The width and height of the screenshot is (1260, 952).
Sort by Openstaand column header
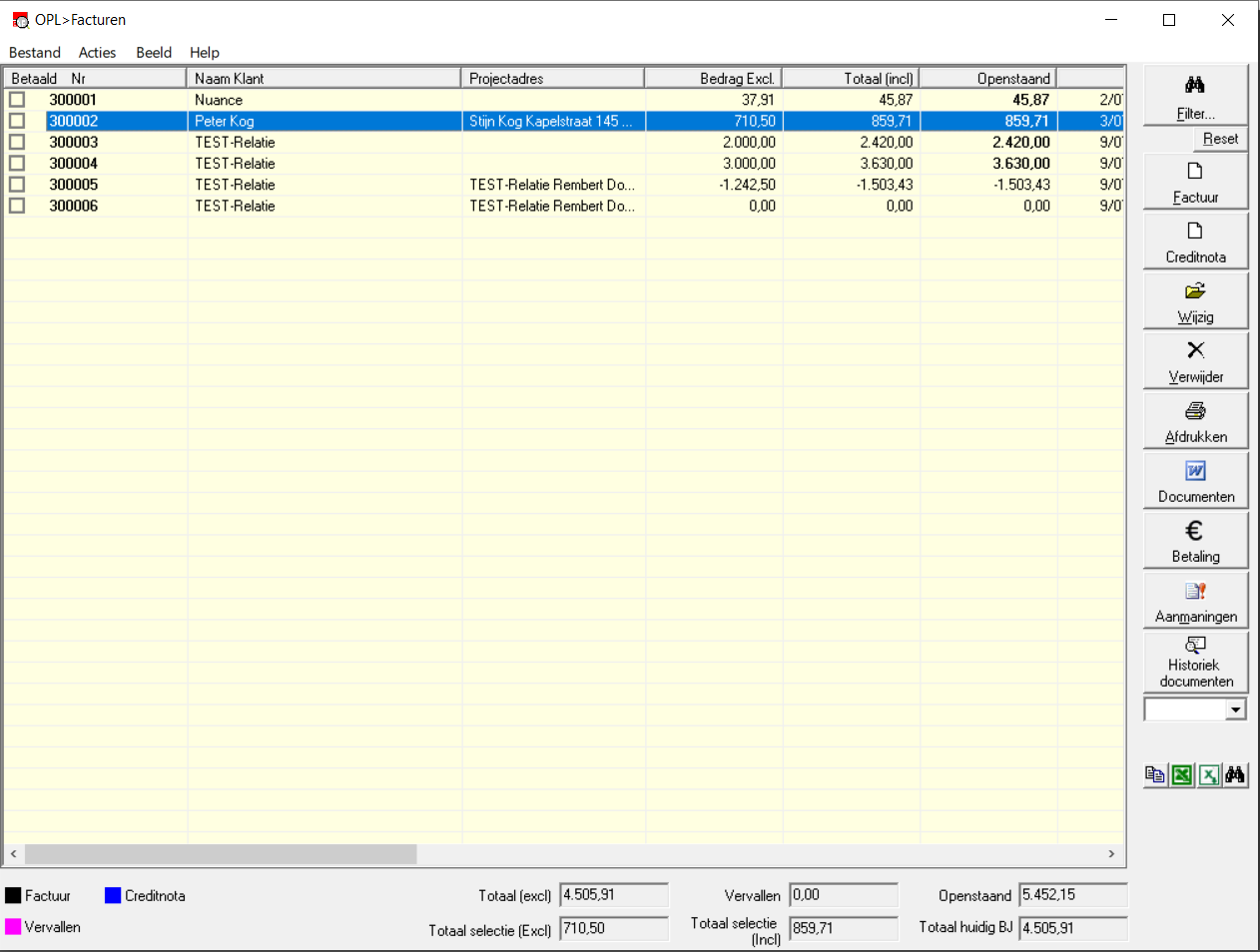[x=988, y=78]
